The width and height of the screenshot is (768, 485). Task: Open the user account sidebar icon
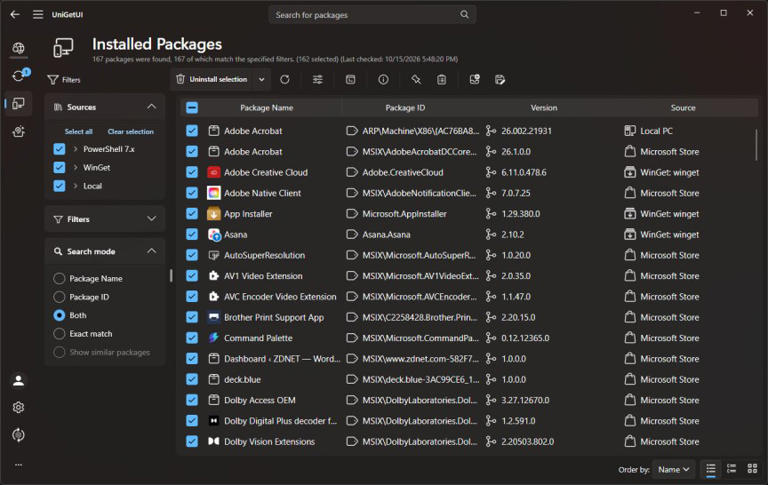(19, 381)
